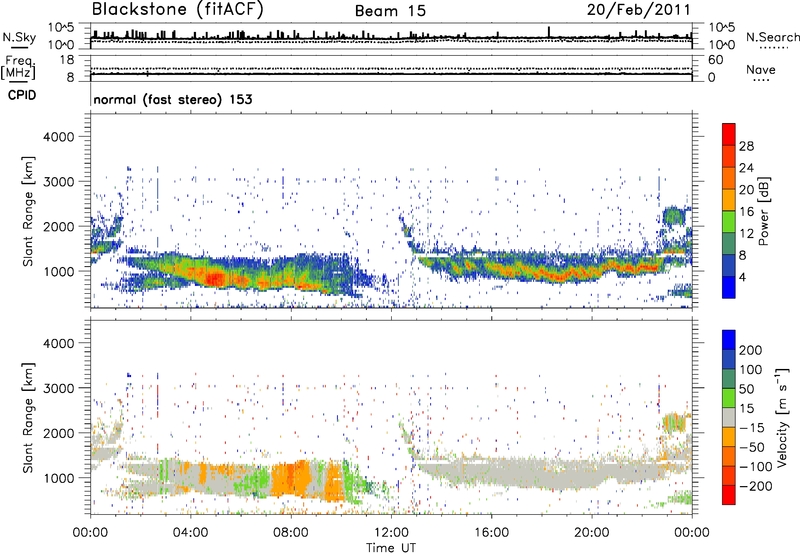The width and height of the screenshot is (800, 554).
Task: Pick power colorbar segment between 16 and 20
Action: [729, 200]
